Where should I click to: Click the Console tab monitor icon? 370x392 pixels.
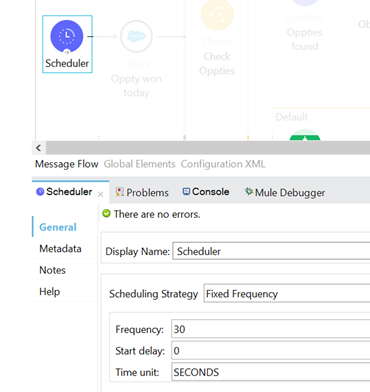(x=186, y=191)
